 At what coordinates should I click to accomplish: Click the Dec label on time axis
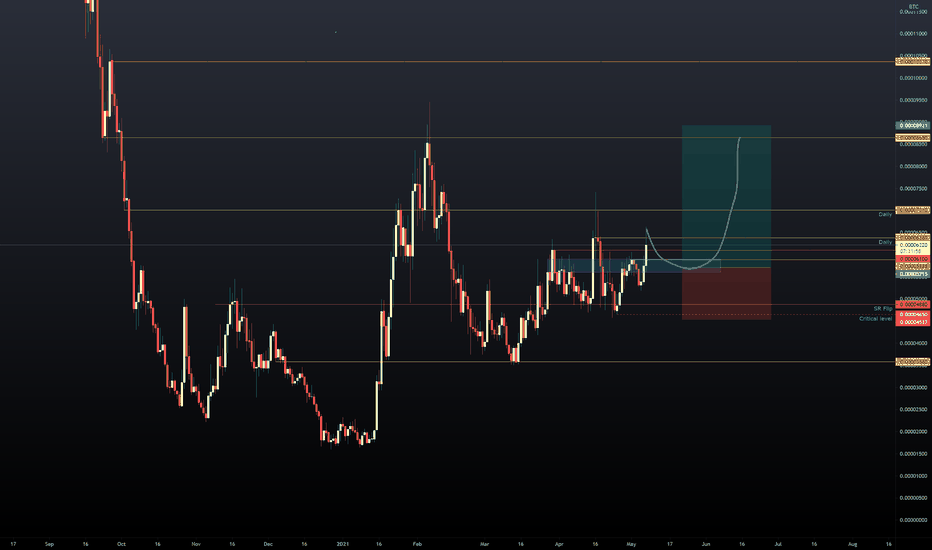coord(268,544)
